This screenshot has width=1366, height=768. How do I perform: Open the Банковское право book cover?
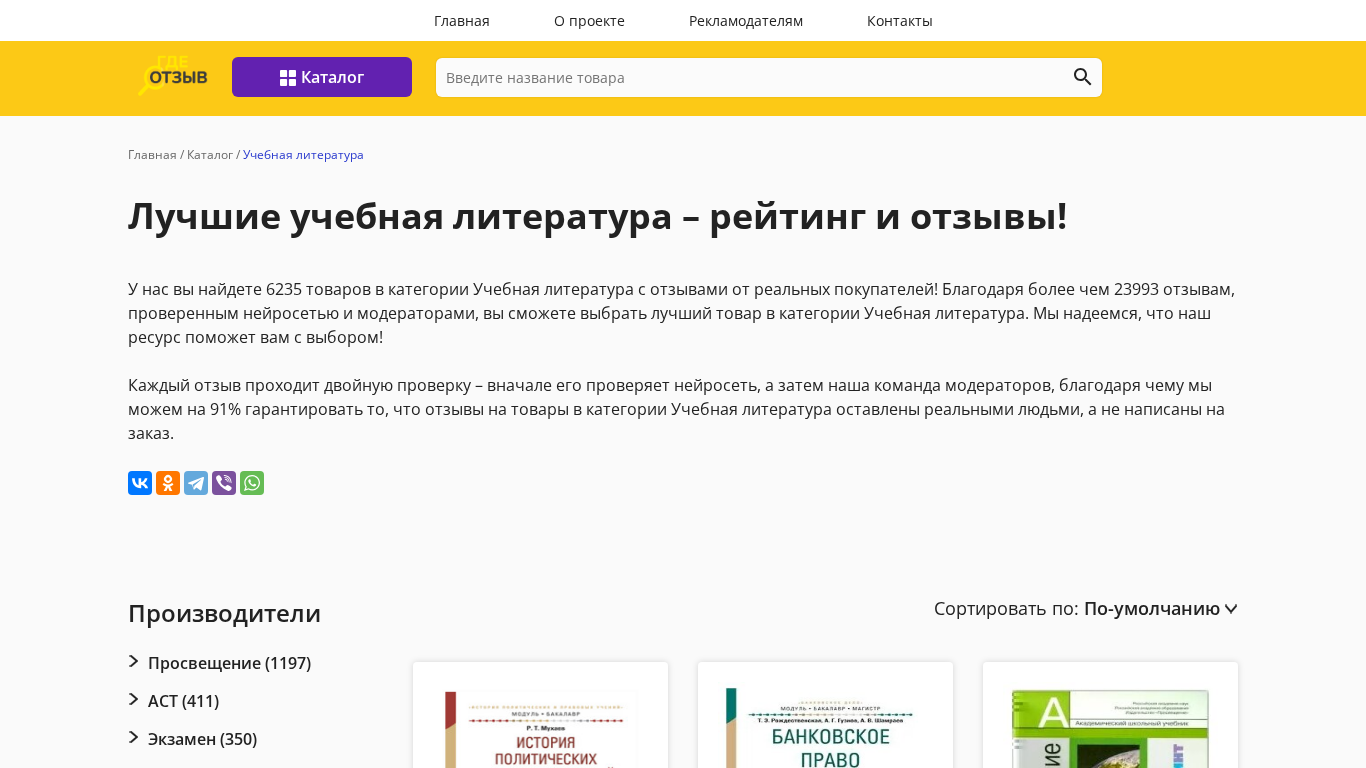[x=825, y=728]
